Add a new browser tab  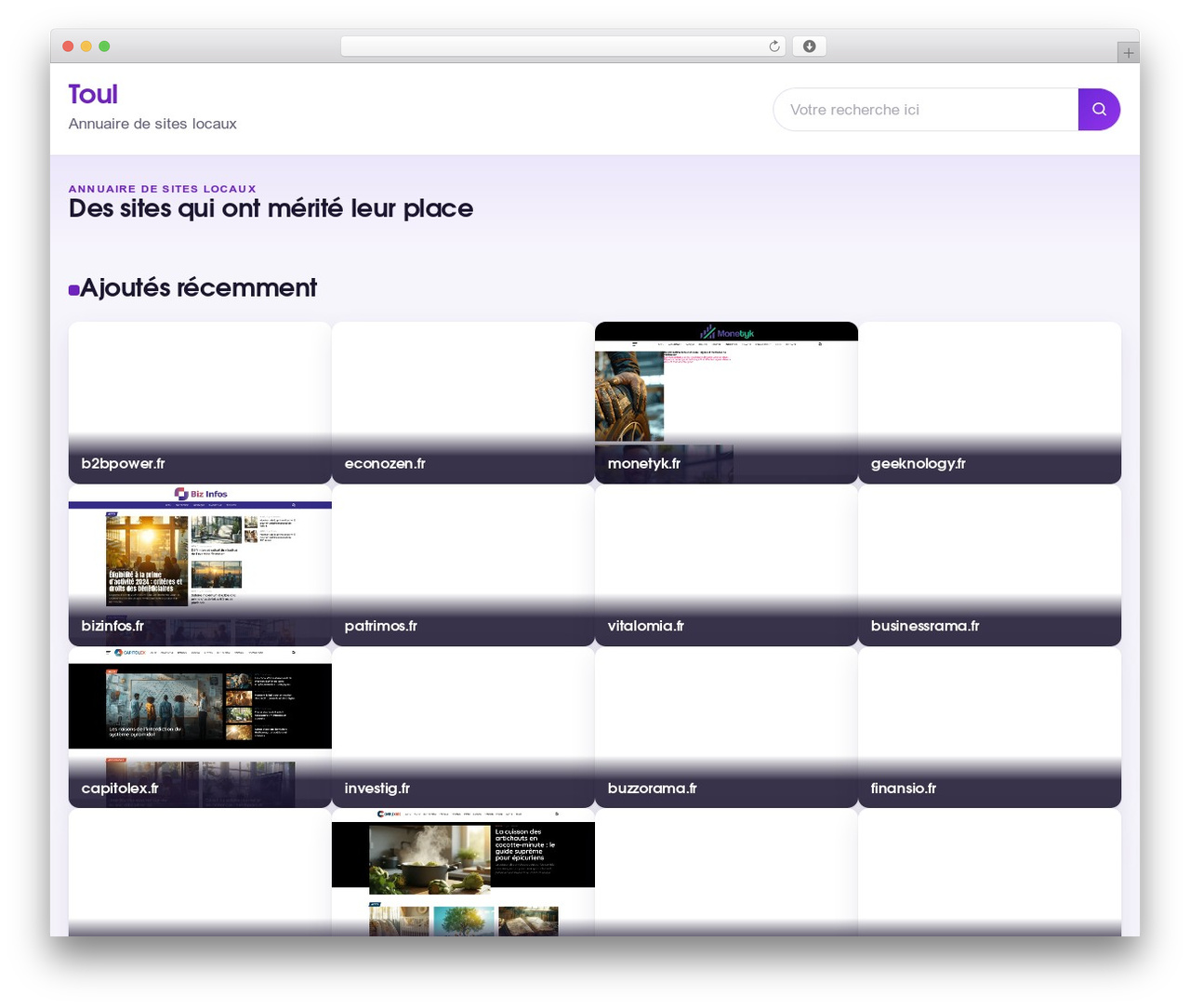(1128, 53)
